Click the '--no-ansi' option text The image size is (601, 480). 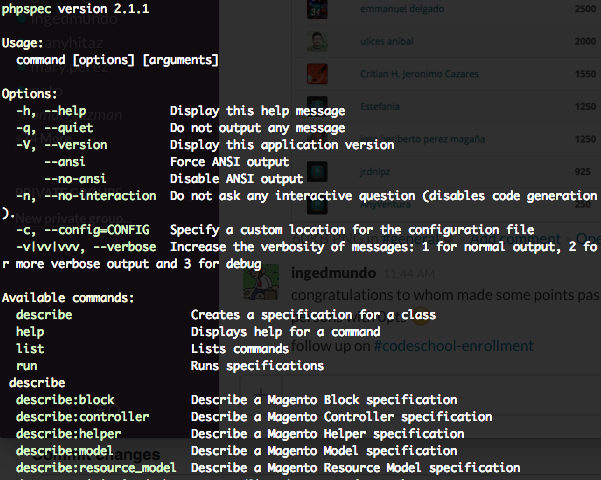(75, 179)
